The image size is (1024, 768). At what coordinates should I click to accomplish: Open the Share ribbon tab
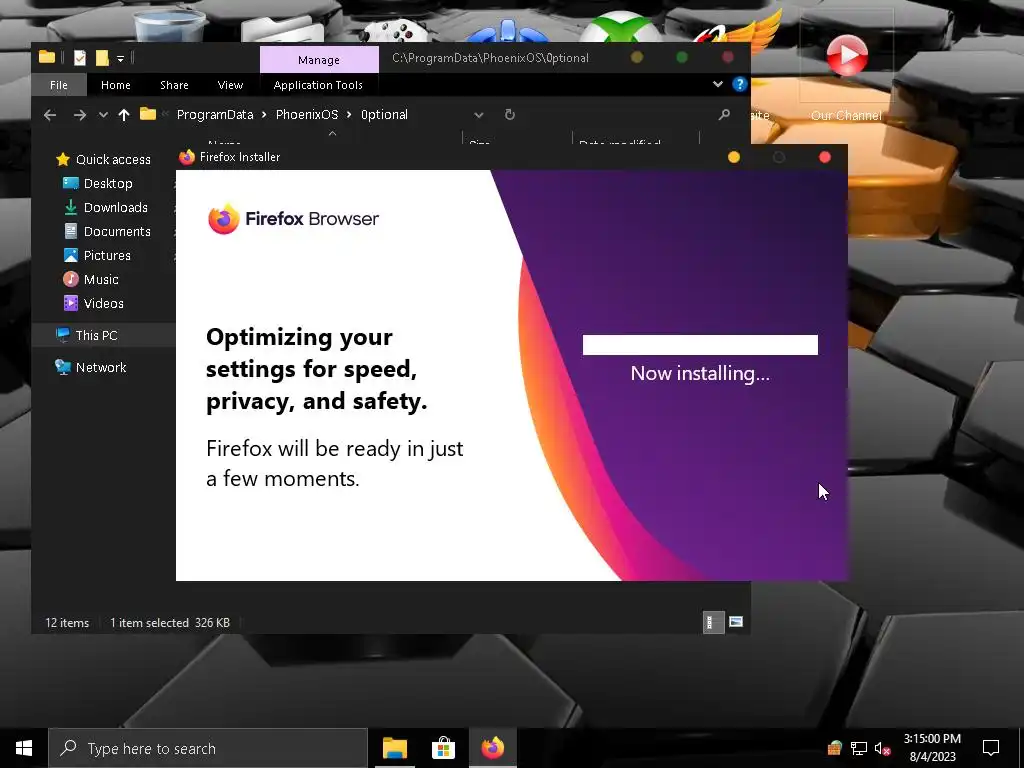click(174, 85)
